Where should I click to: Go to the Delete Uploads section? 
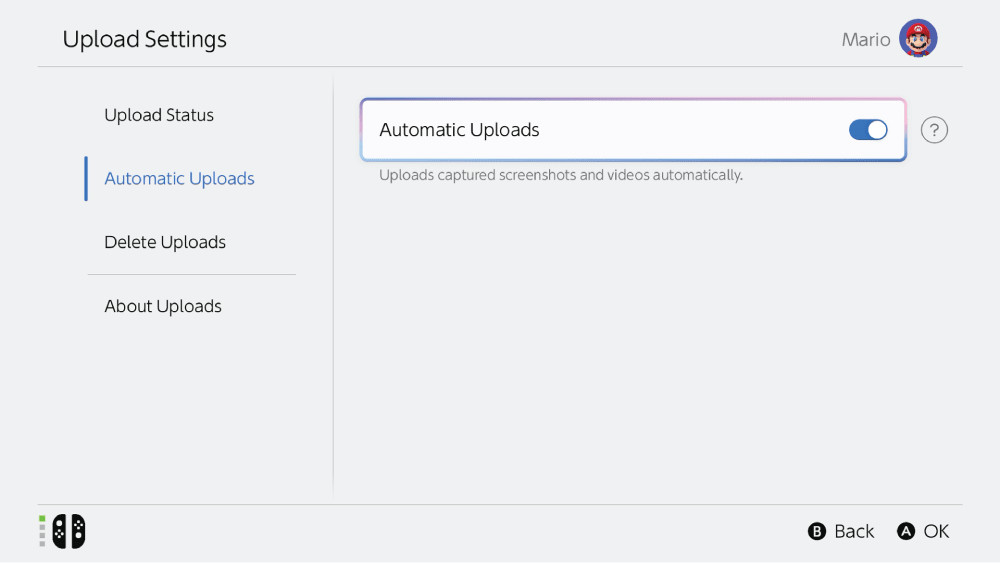coord(165,242)
